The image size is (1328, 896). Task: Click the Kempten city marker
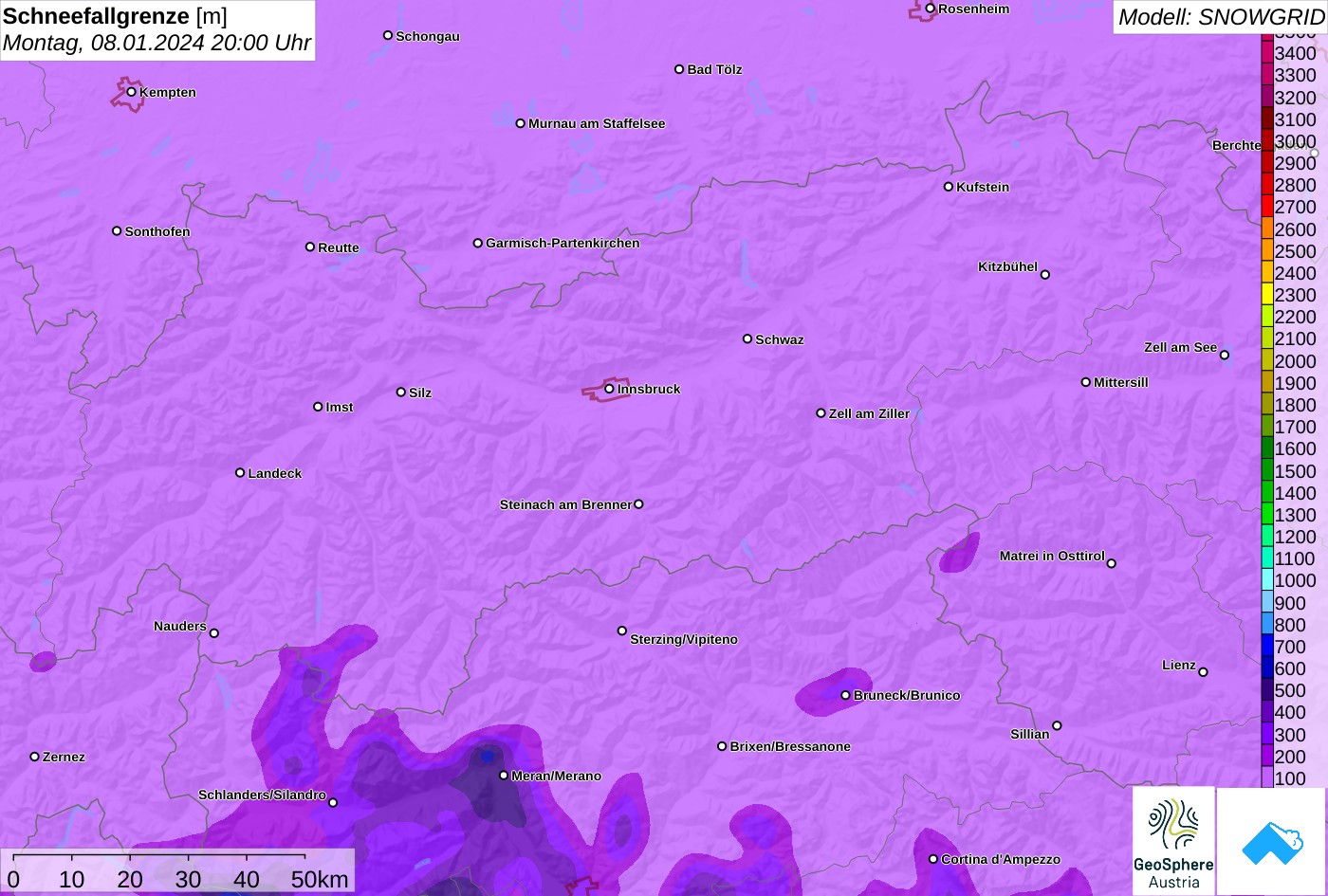point(132,92)
